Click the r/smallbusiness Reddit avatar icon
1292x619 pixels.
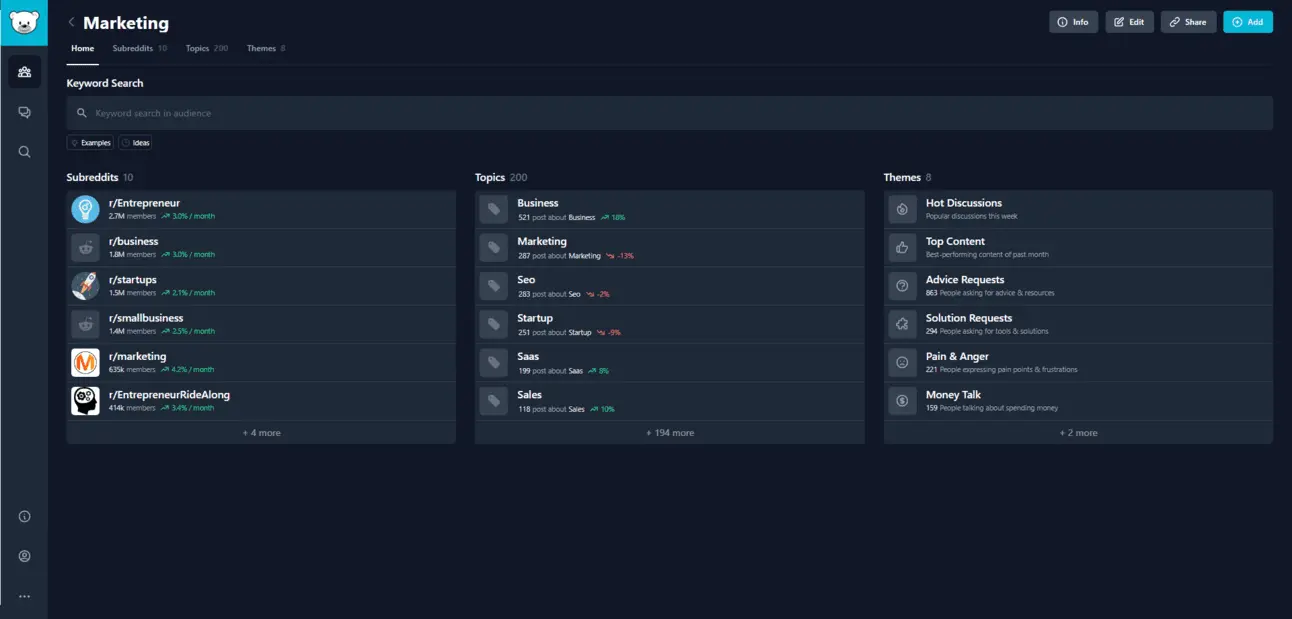85,324
